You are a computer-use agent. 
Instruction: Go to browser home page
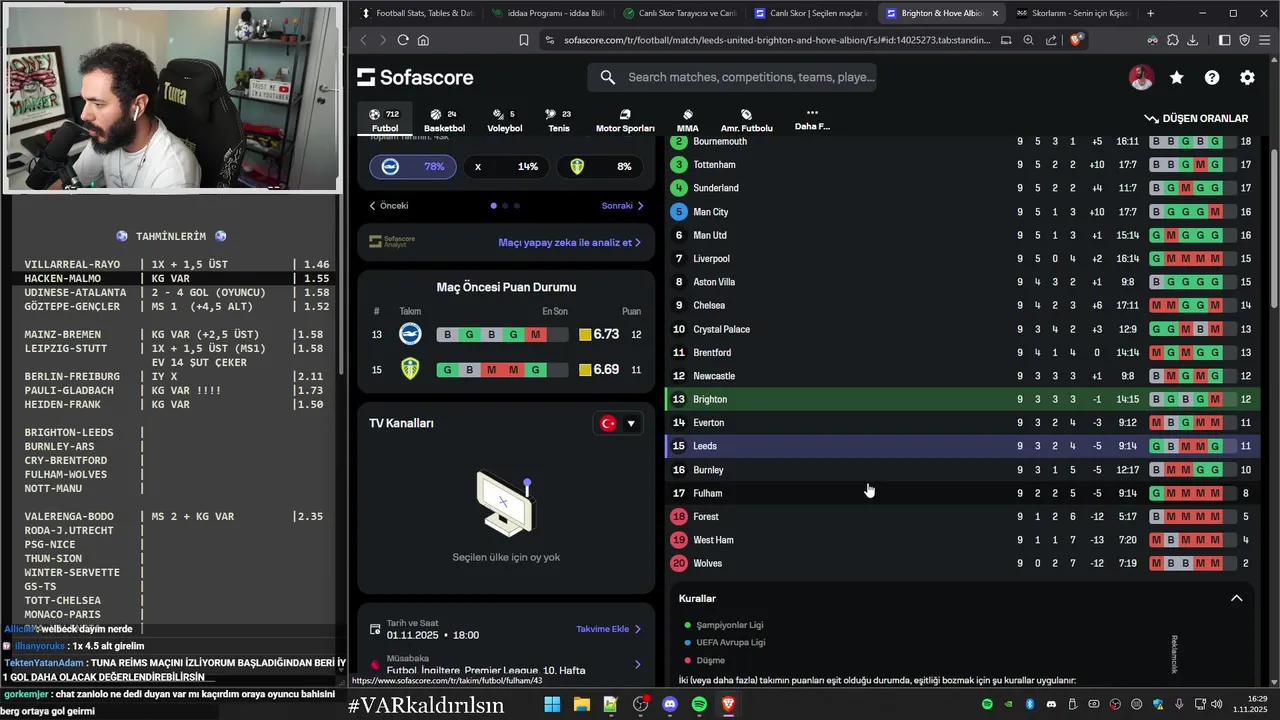click(x=423, y=40)
